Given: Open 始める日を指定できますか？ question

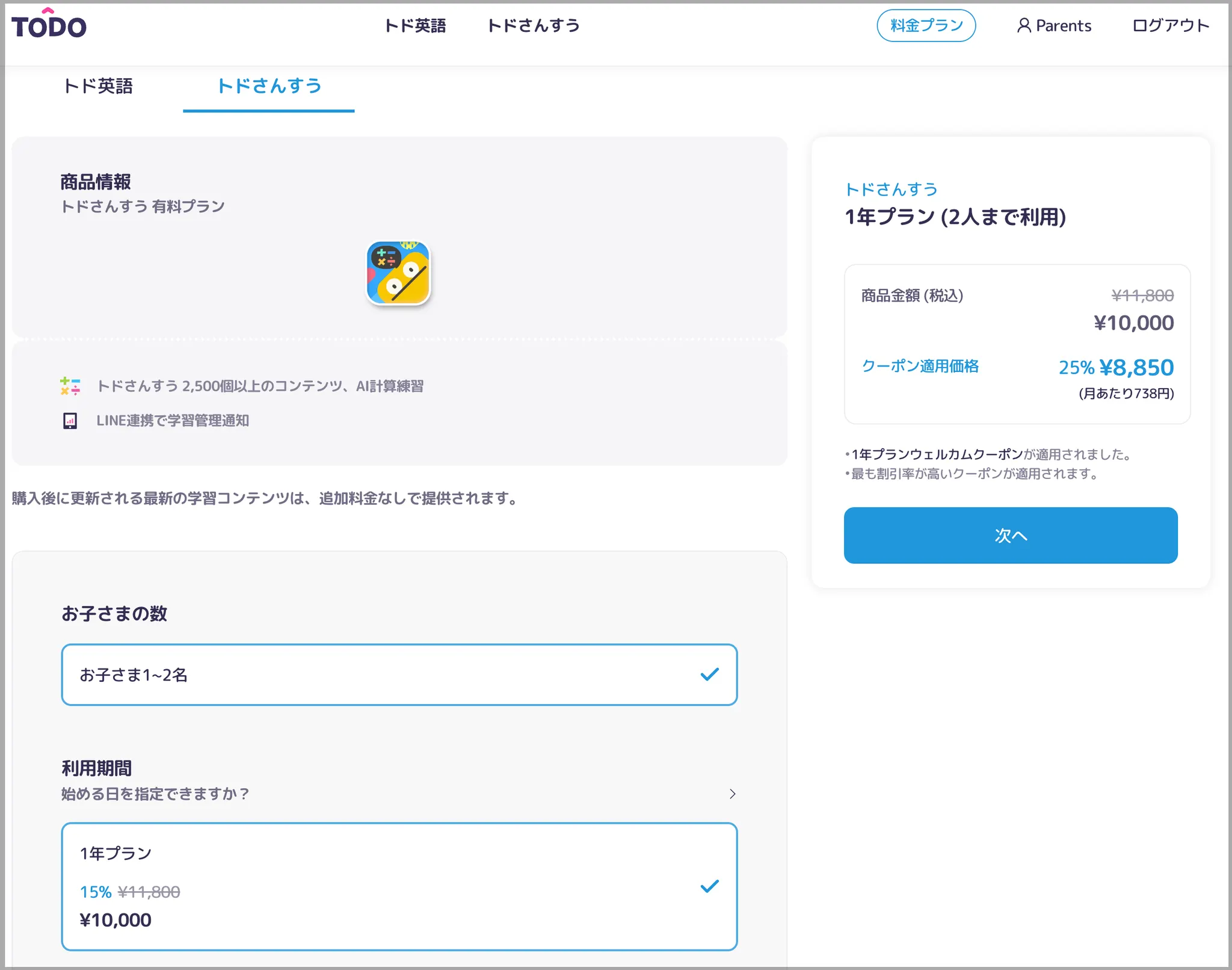Looking at the screenshot, I should pos(155,794).
